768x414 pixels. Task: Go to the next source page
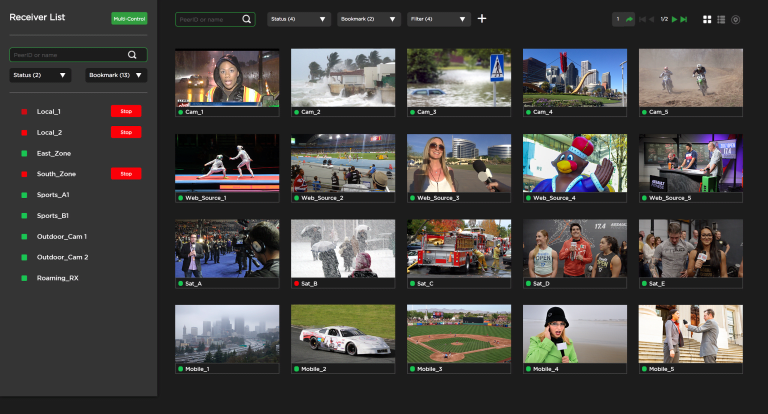[x=675, y=19]
